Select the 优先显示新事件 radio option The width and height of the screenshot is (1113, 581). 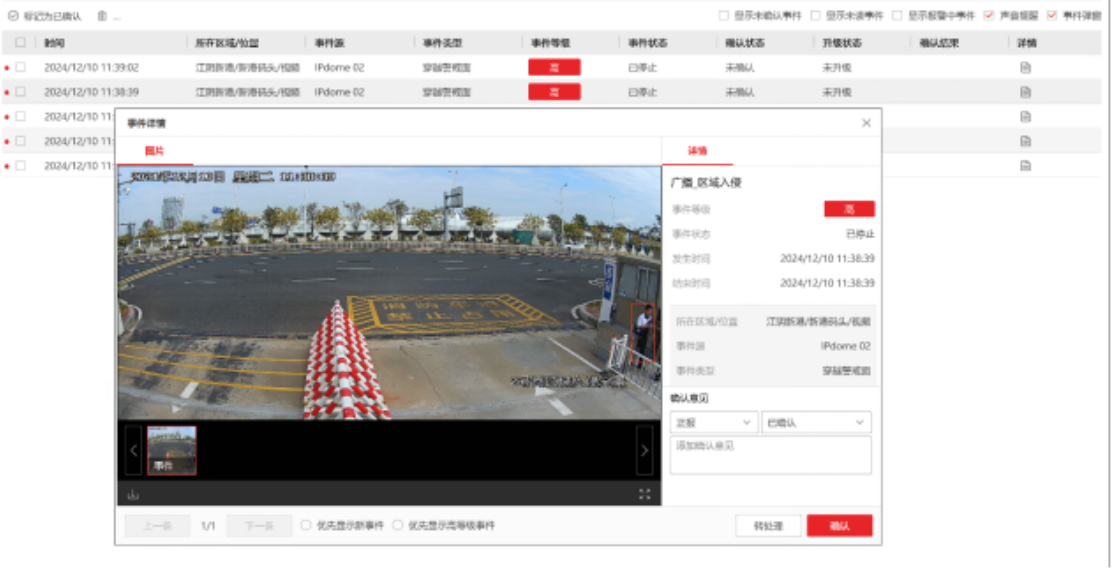307,525
